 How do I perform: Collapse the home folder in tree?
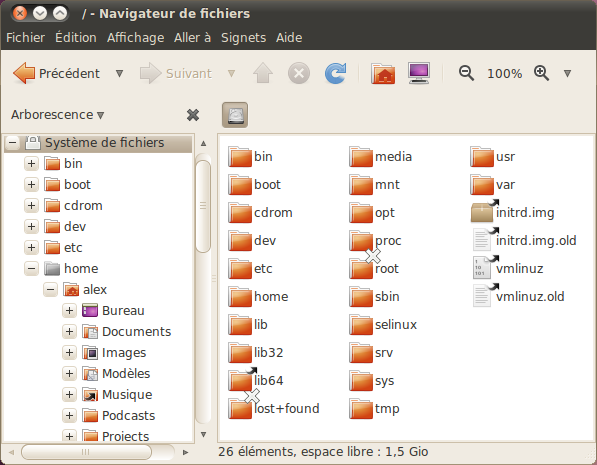(31, 268)
